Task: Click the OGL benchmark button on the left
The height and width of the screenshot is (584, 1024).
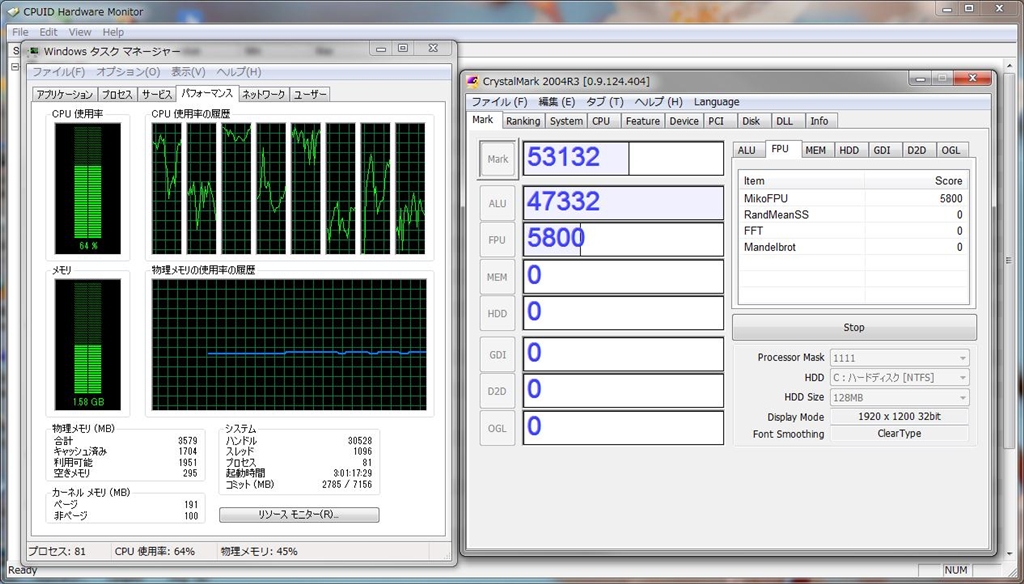Action: 497,428
